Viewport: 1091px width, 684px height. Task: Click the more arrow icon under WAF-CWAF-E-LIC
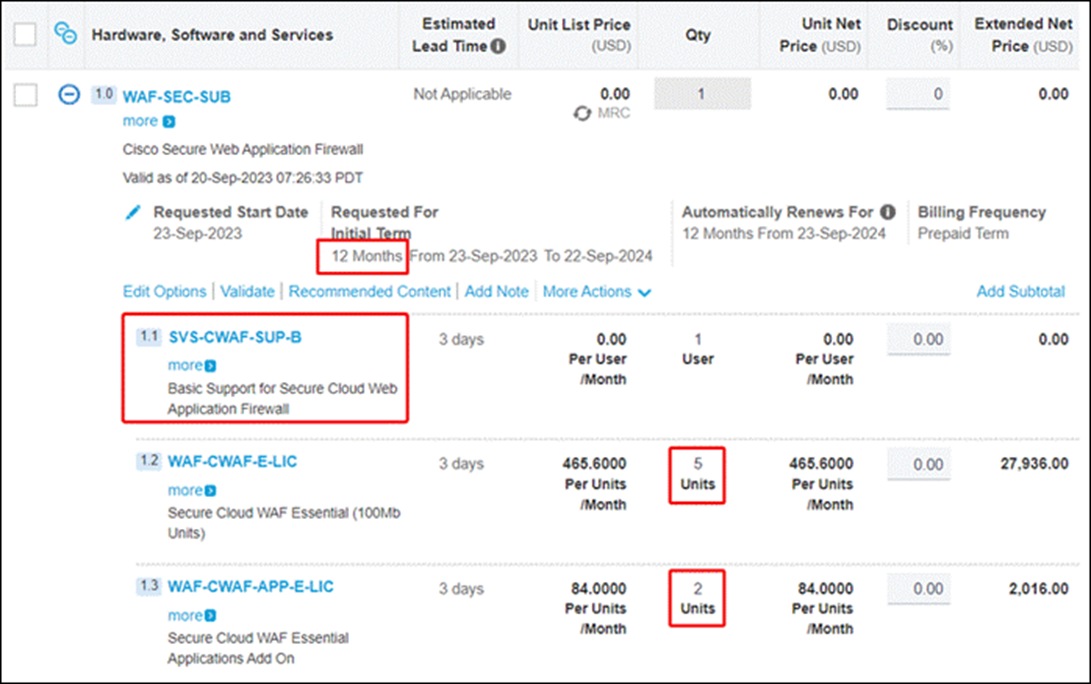pyautogui.click(x=210, y=491)
